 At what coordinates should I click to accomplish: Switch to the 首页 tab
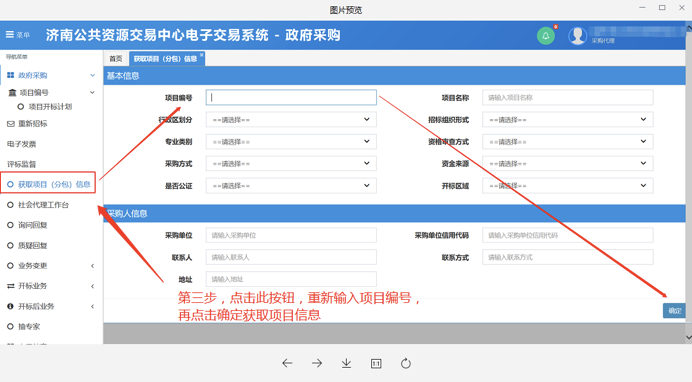point(116,59)
